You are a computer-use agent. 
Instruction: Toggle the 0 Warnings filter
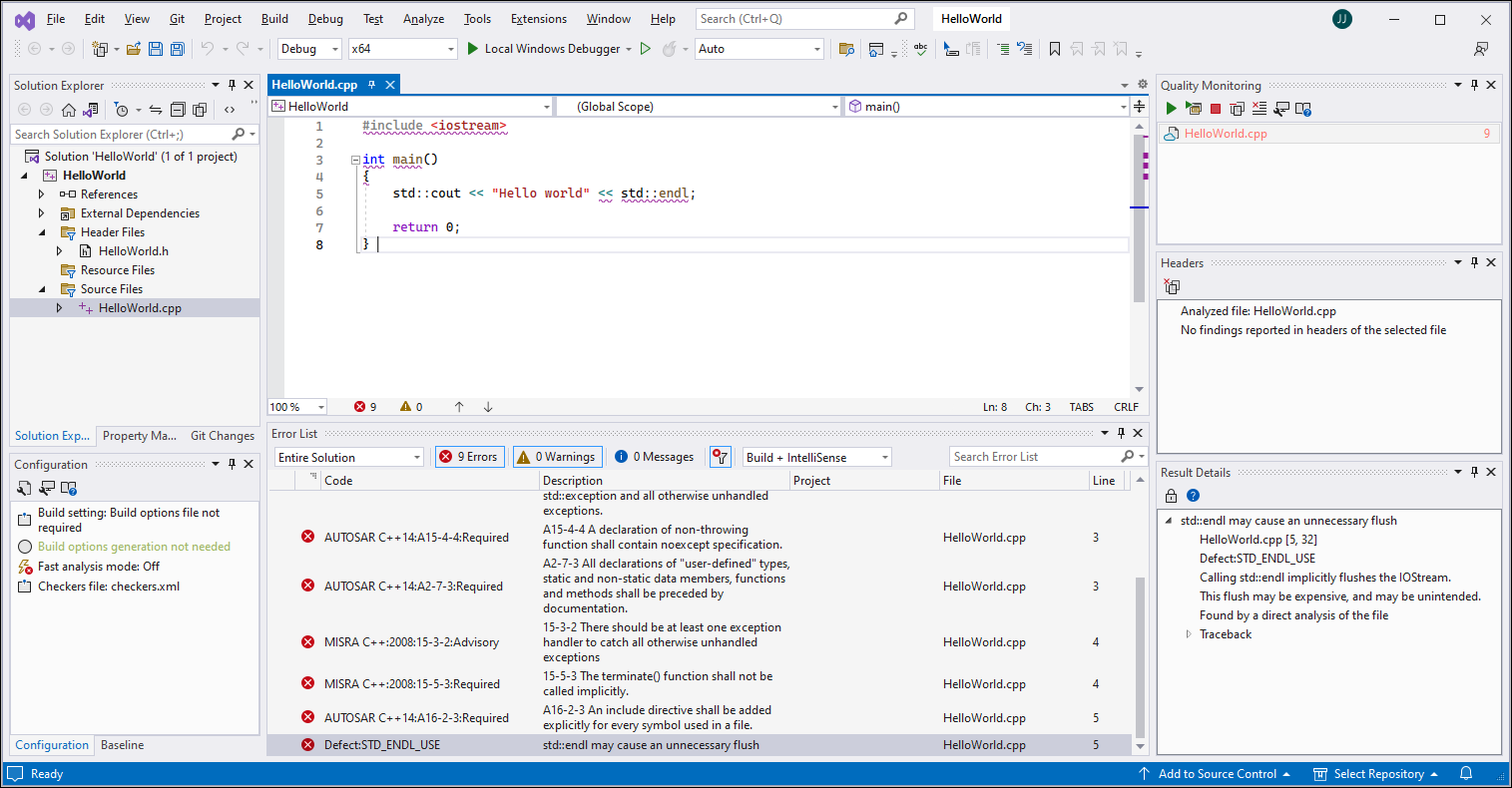coord(557,456)
